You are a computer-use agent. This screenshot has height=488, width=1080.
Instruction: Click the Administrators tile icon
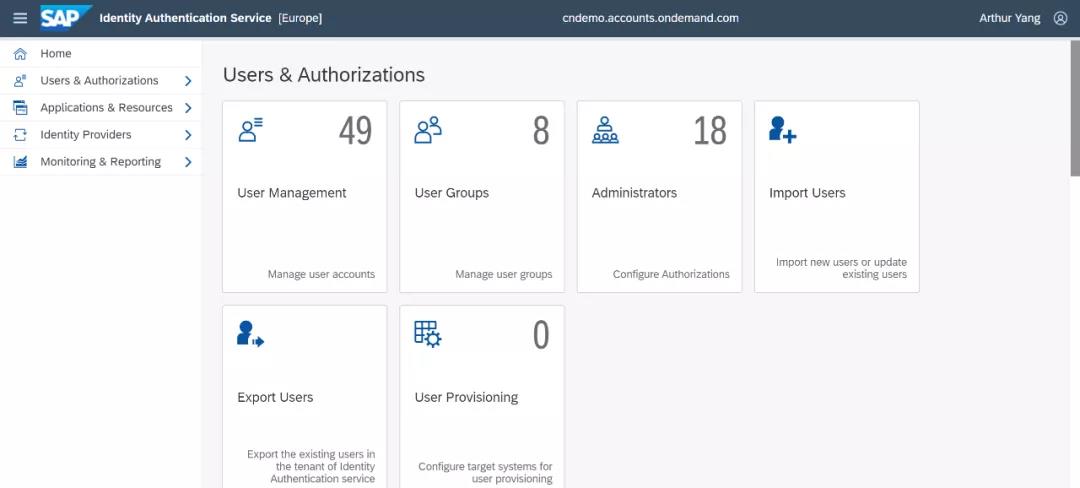click(605, 129)
